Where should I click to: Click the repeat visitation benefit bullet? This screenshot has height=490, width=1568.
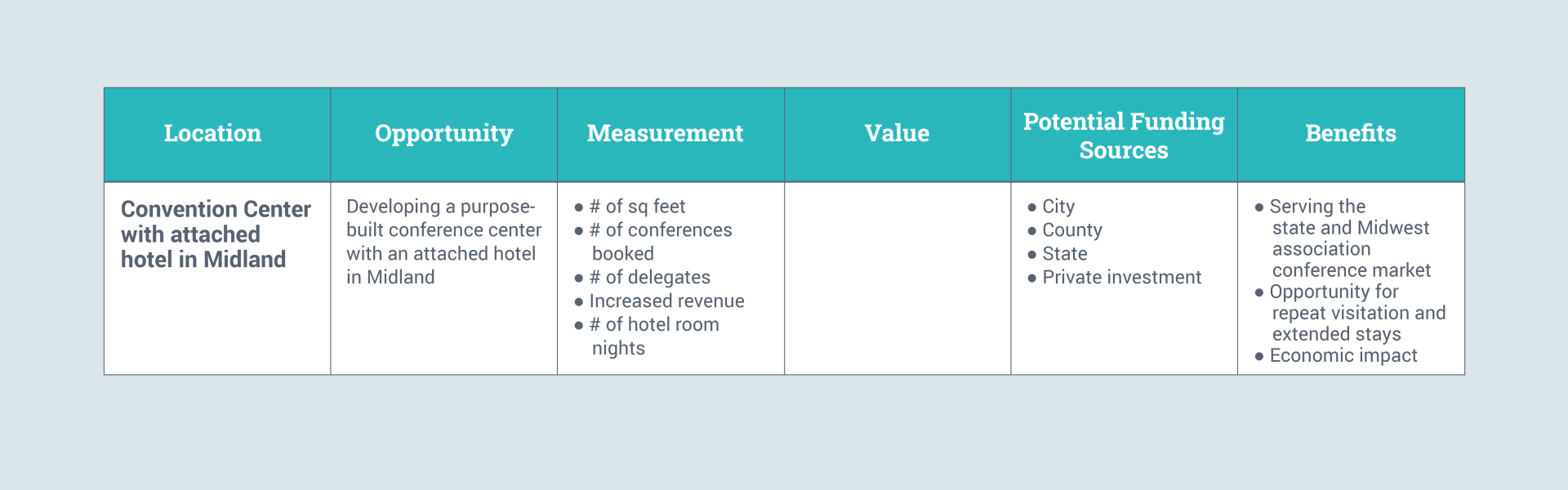pyautogui.click(x=1357, y=313)
